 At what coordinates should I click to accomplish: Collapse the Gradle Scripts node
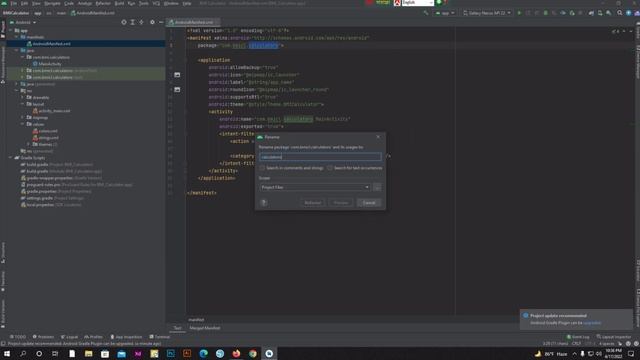pyautogui.click(x=11, y=158)
